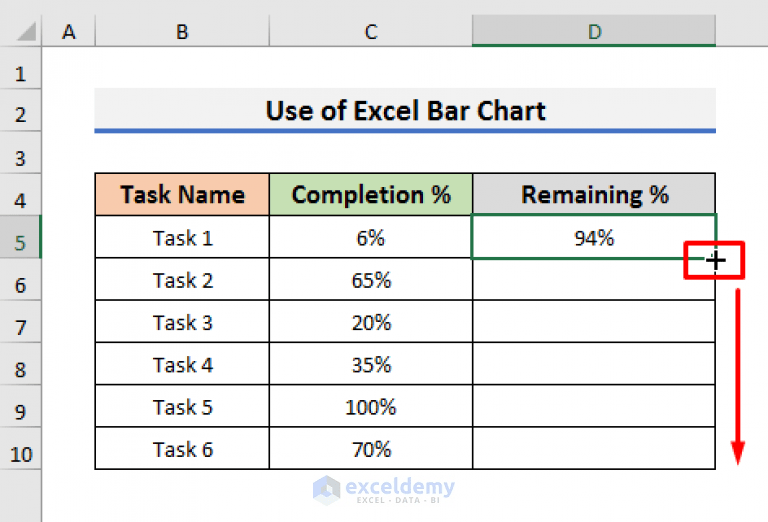Select column B header
The width and height of the screenshot is (768, 522).
click(x=182, y=32)
